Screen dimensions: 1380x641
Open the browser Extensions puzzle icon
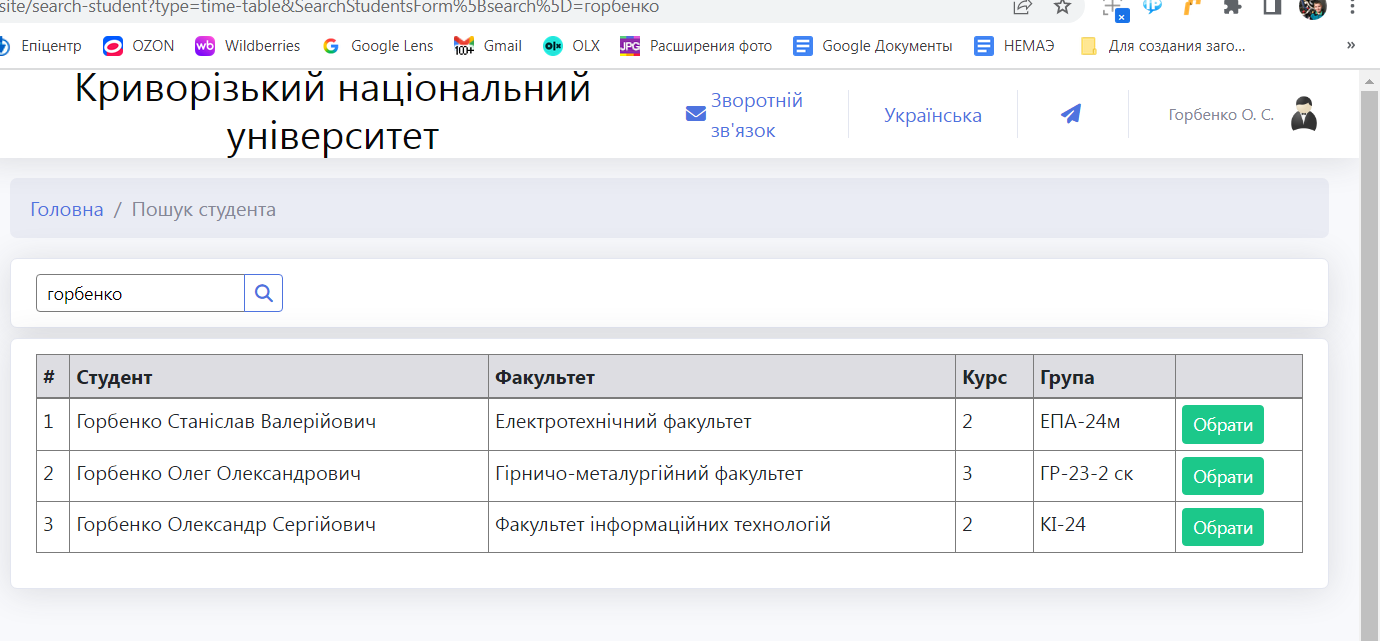[1232, 7]
